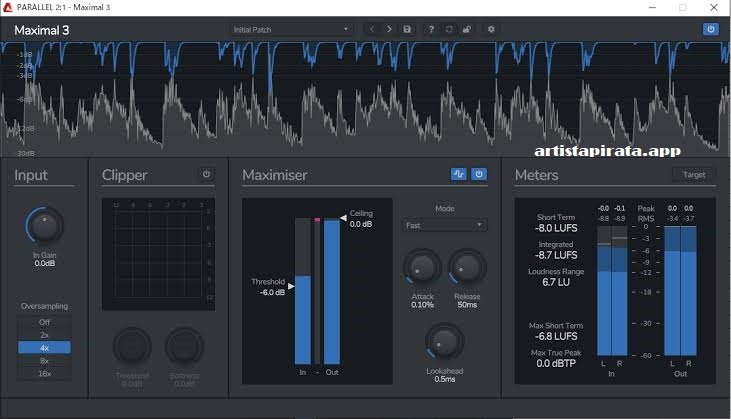This screenshot has width=731, height=419.
Task: Select 16x oversampling option
Action: [44, 373]
